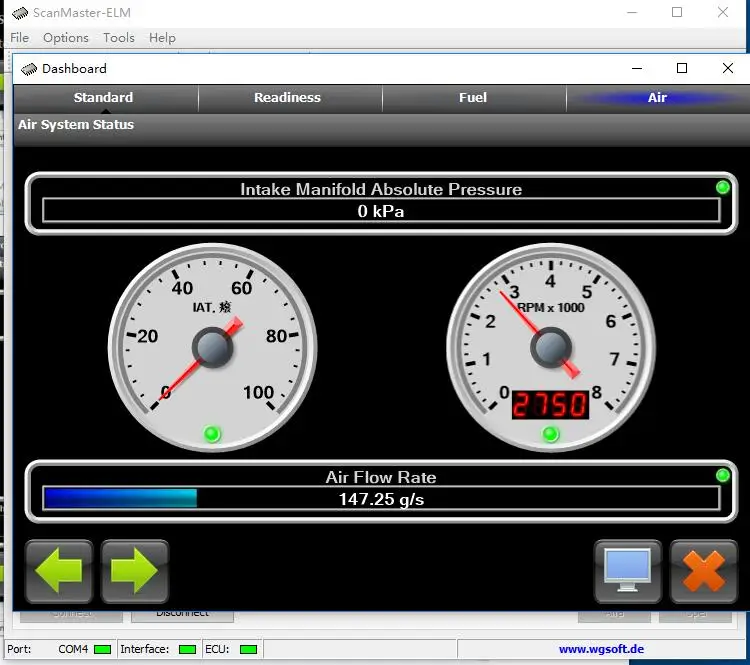Viewport: 750px width, 665px height.
Task: Open the Tools menu
Action: coord(119,38)
